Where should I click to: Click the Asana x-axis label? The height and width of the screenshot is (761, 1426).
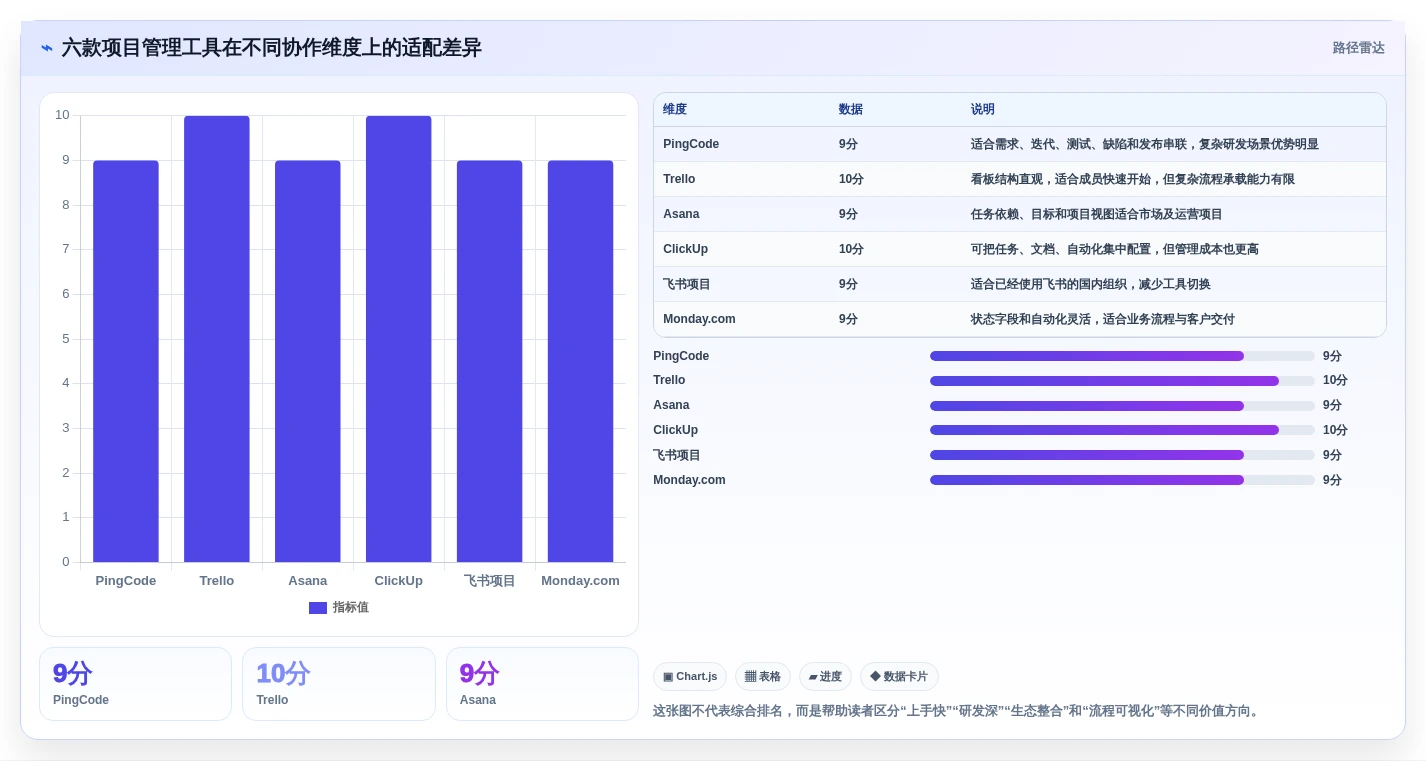click(x=308, y=581)
